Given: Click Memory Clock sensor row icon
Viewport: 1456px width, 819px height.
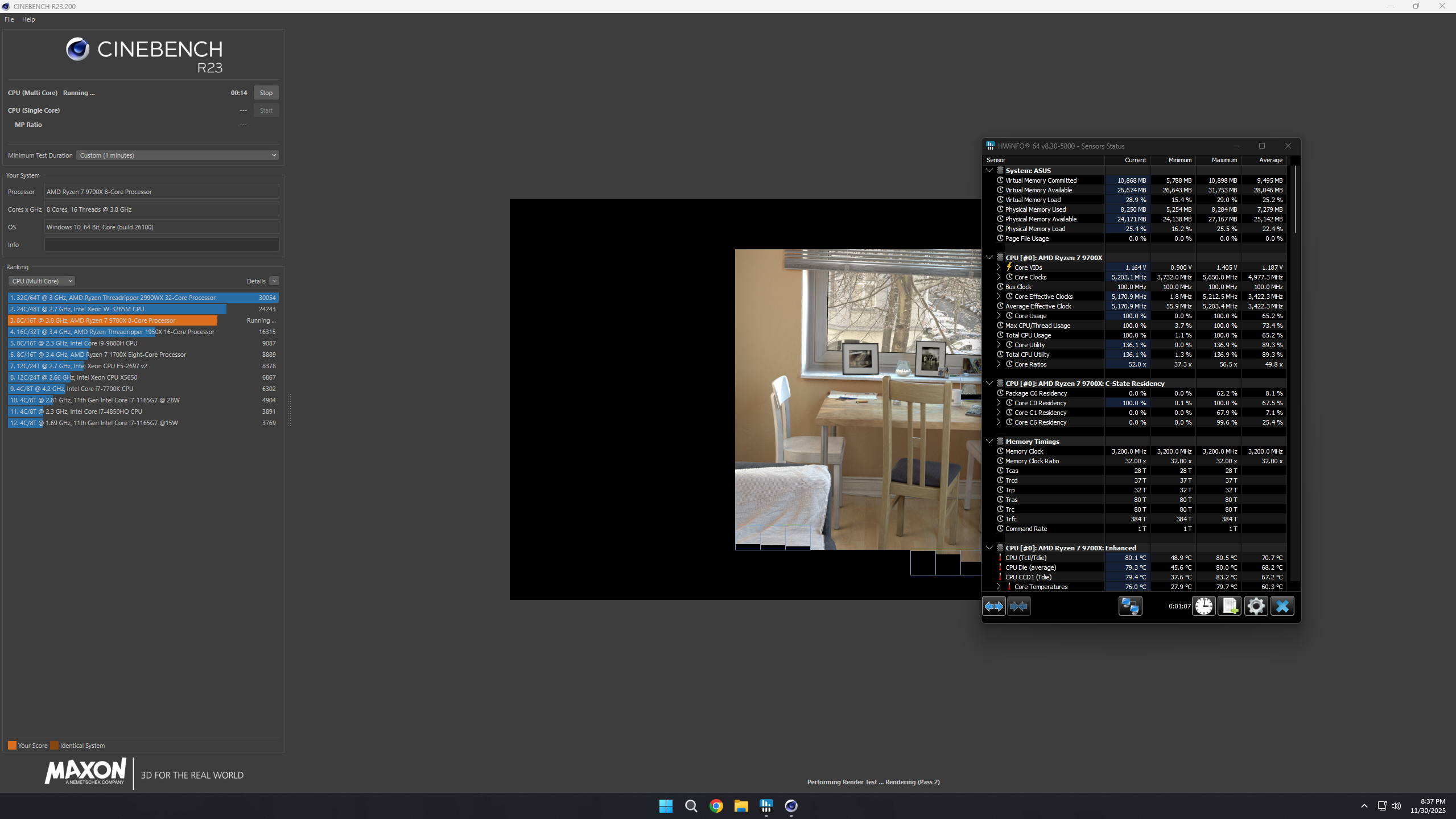Looking at the screenshot, I should coord(1000,451).
